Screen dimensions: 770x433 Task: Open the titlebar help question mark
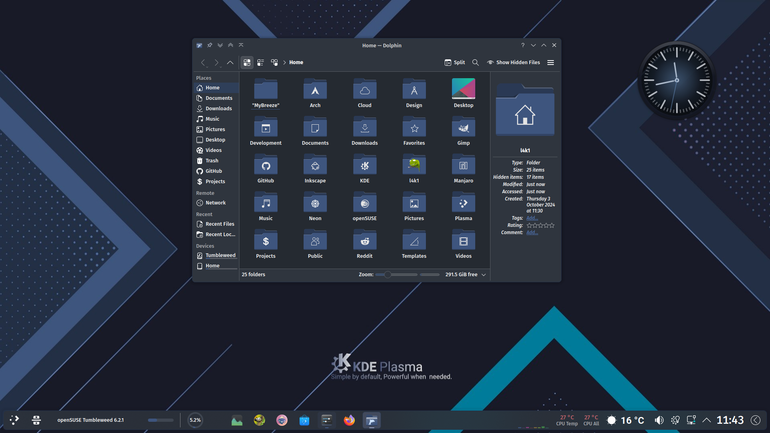(x=522, y=45)
